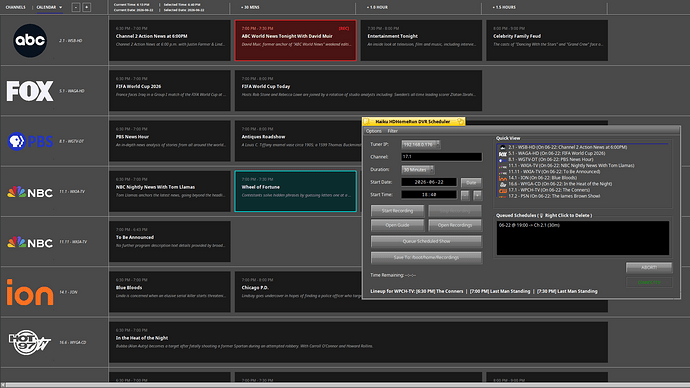Click the Channel input field
The height and width of the screenshot is (388, 690).
point(441,157)
